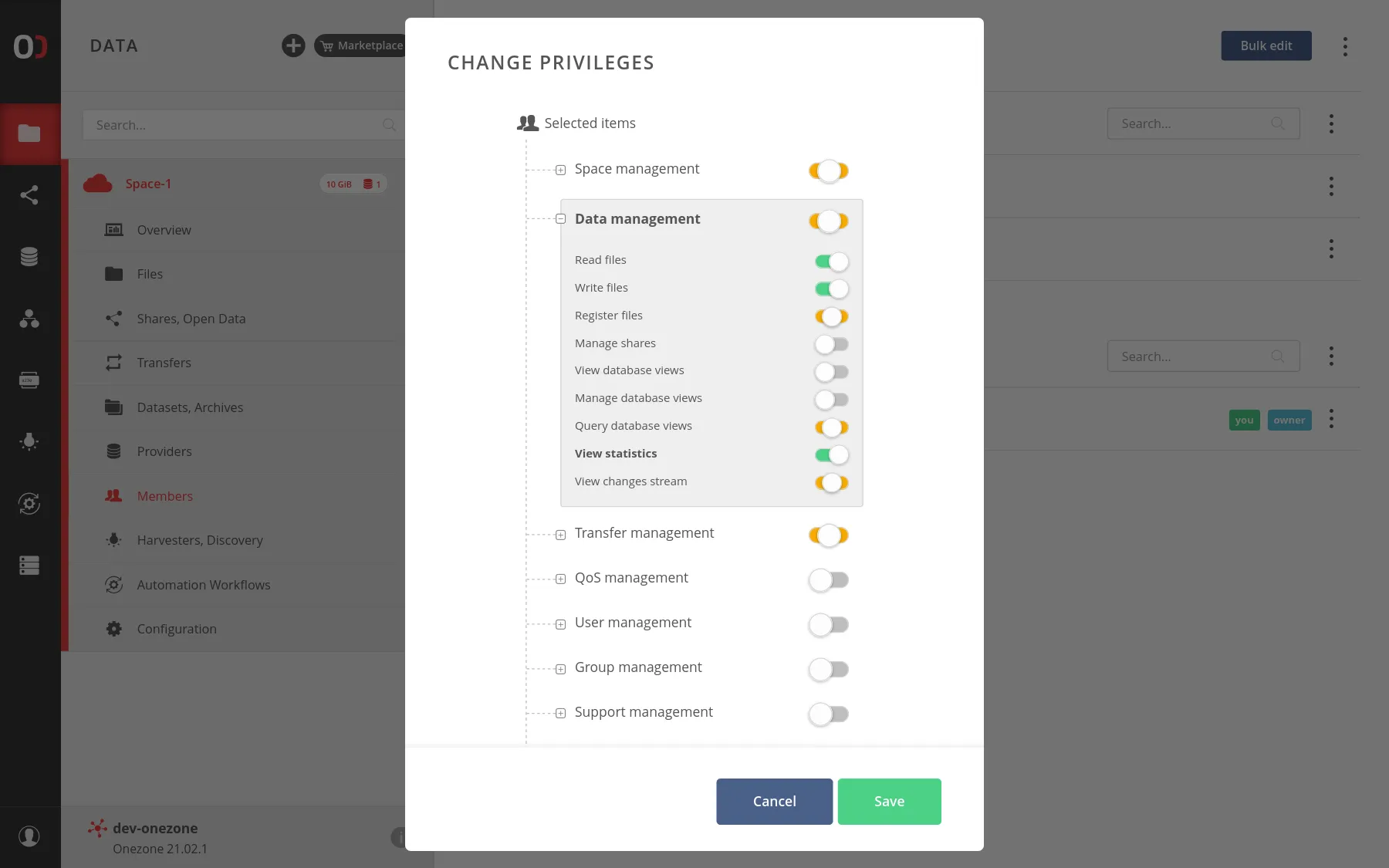Go to Datasets, Archives in the Space-1 menu
This screenshot has width=1389, height=868.
(x=190, y=407)
